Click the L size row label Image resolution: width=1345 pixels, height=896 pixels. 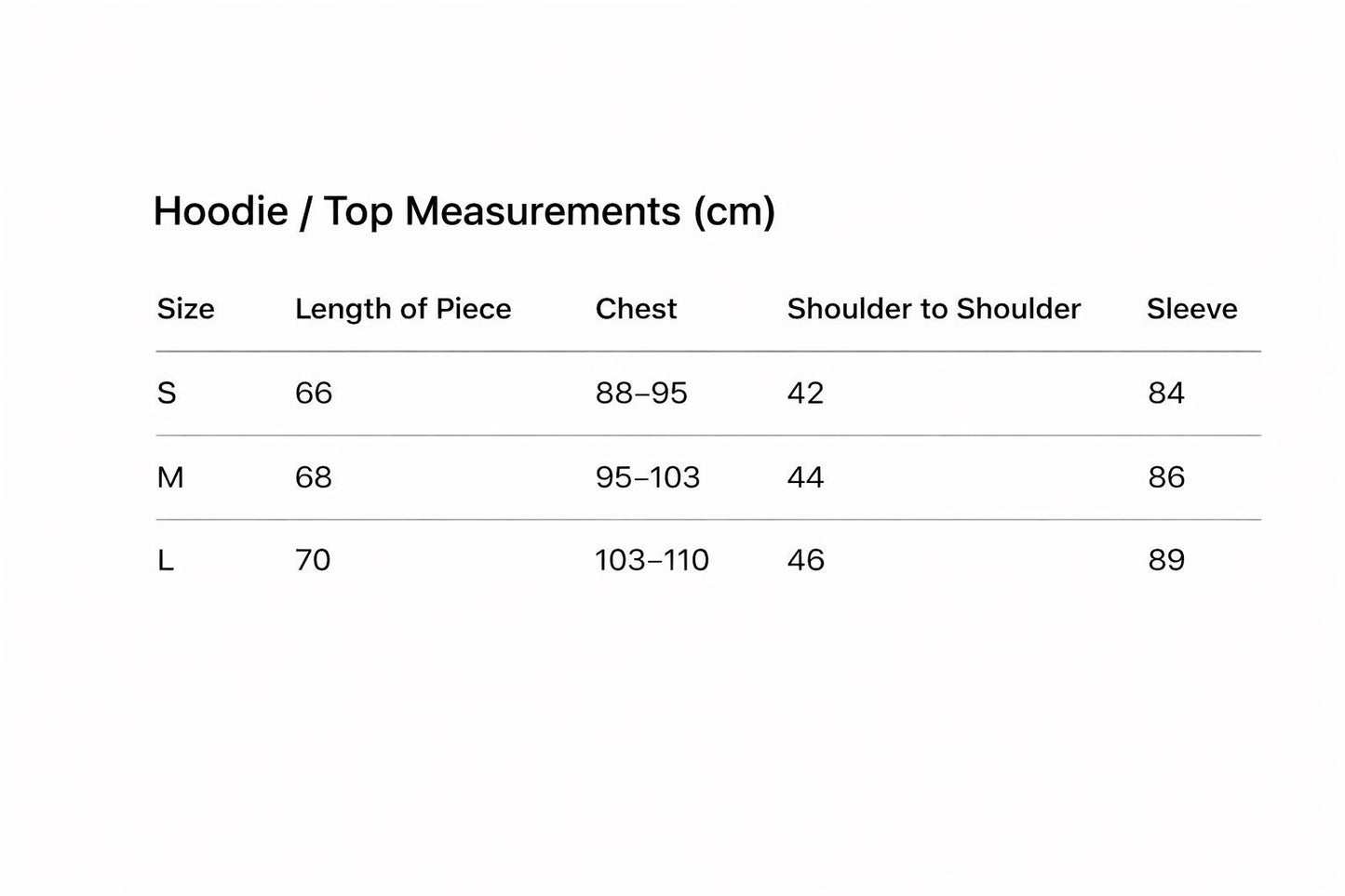pyautogui.click(x=166, y=560)
